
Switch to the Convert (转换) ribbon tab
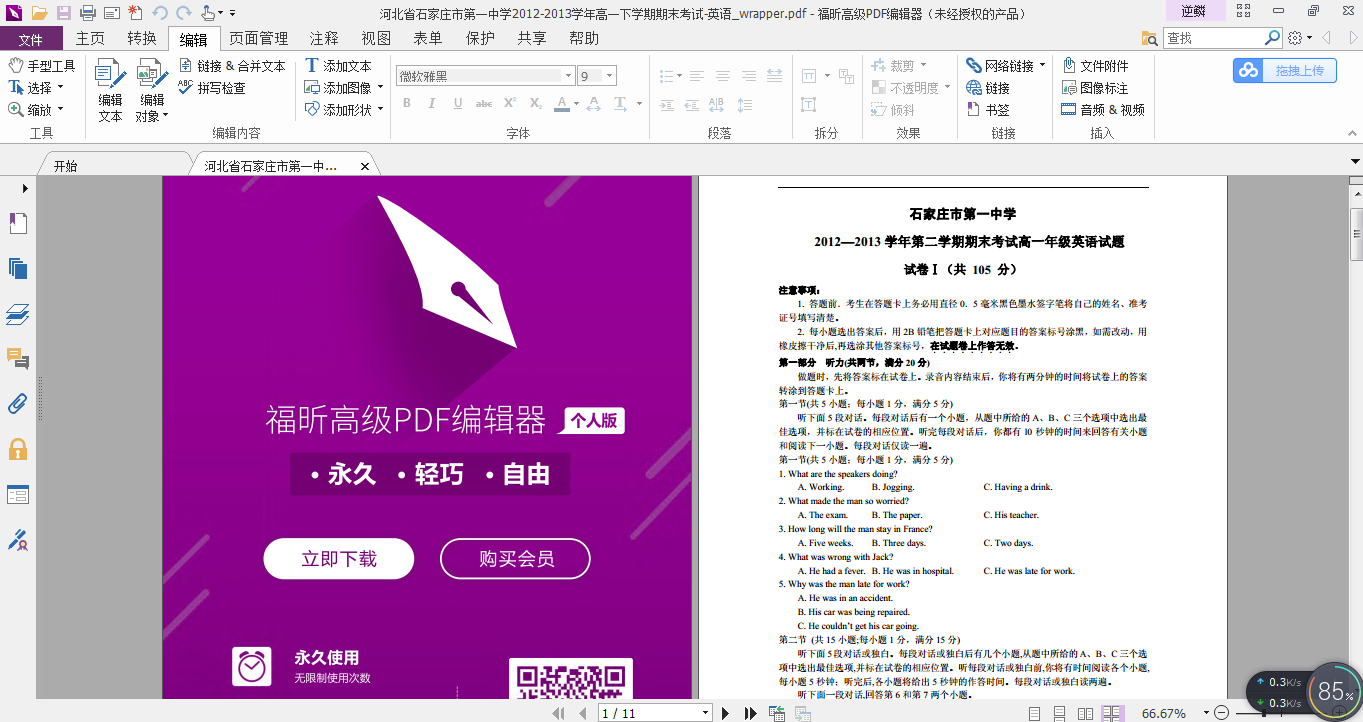pos(142,39)
